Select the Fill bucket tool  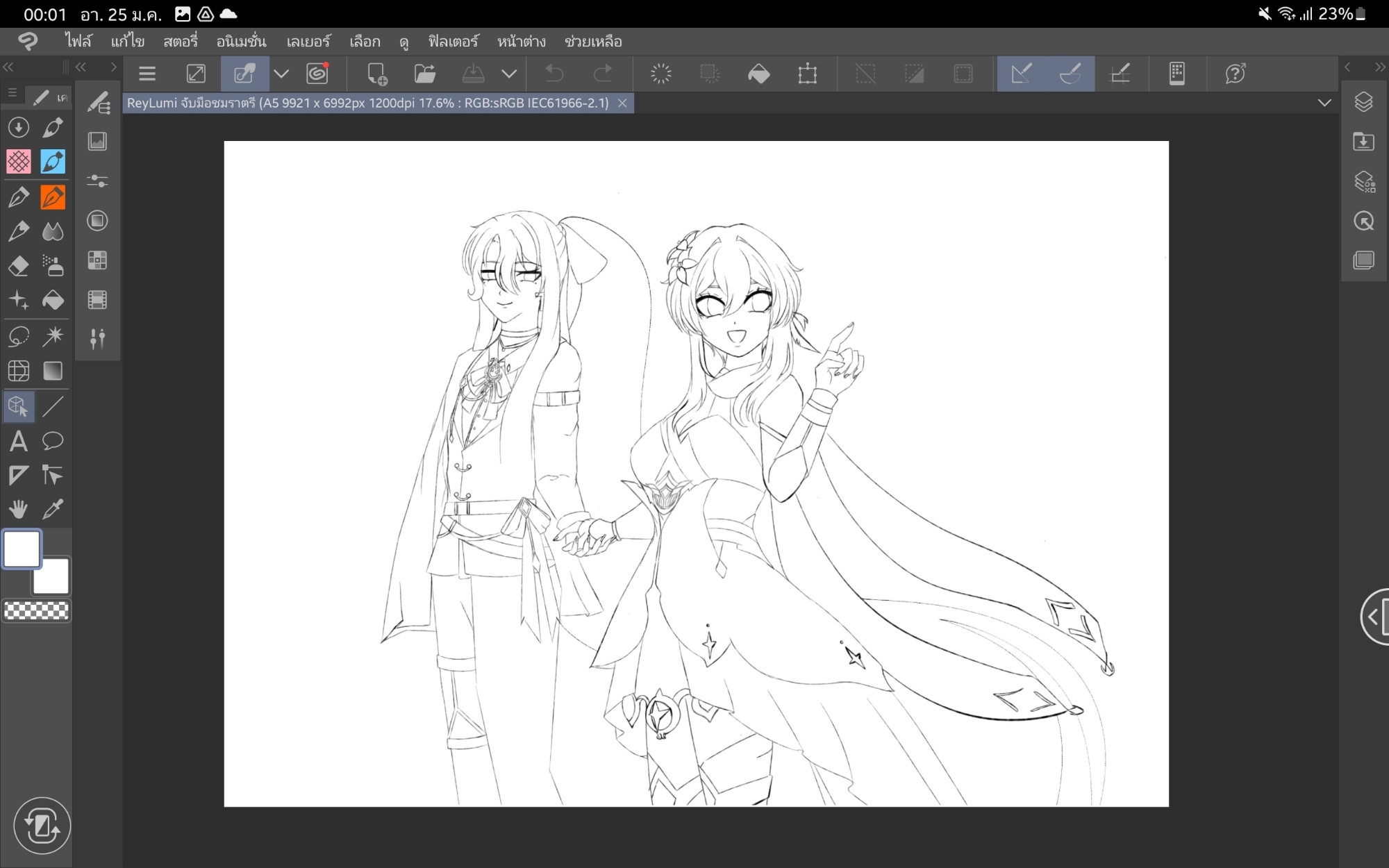pos(53,300)
